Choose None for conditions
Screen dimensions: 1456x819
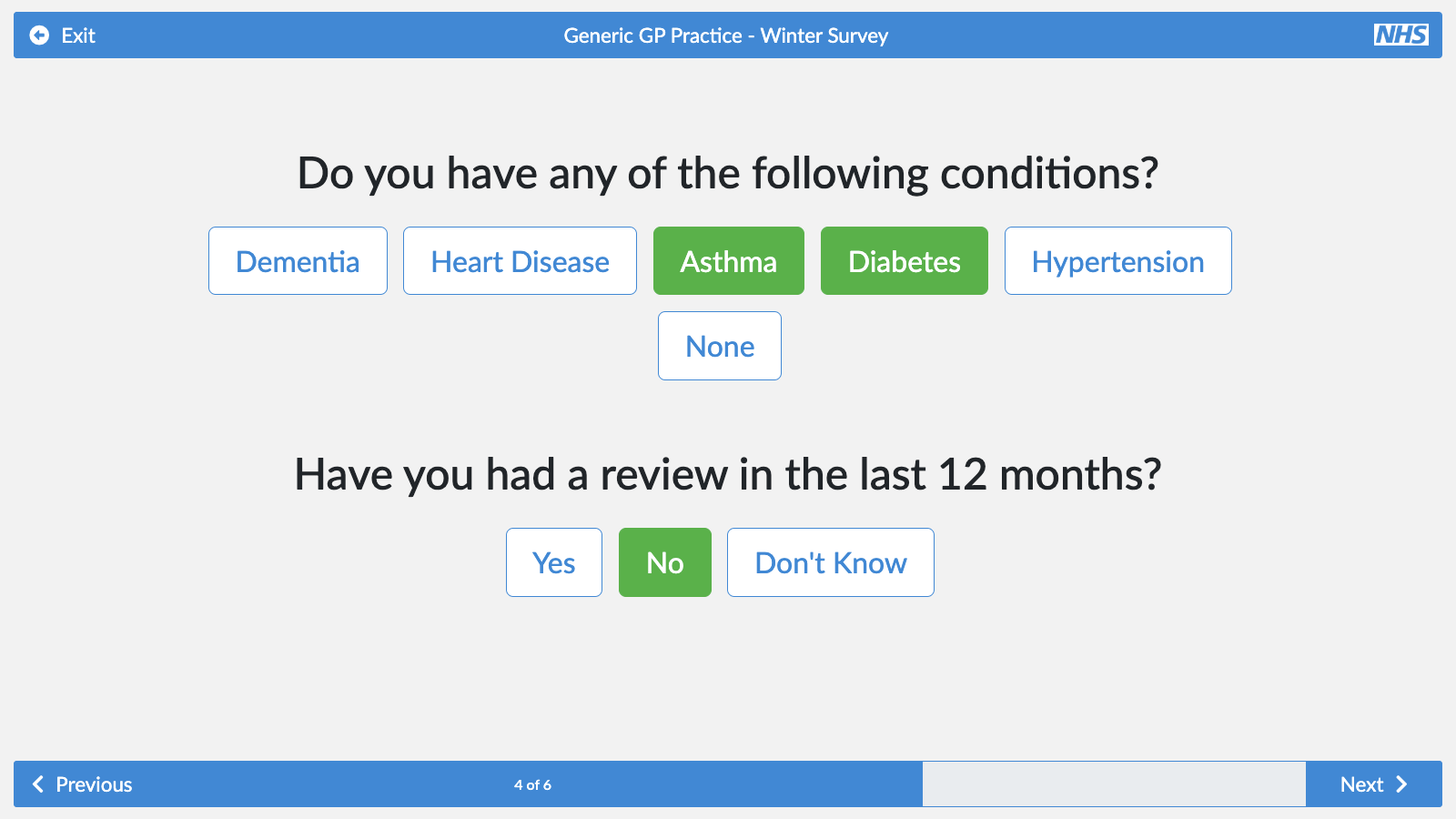pyautogui.click(x=719, y=346)
